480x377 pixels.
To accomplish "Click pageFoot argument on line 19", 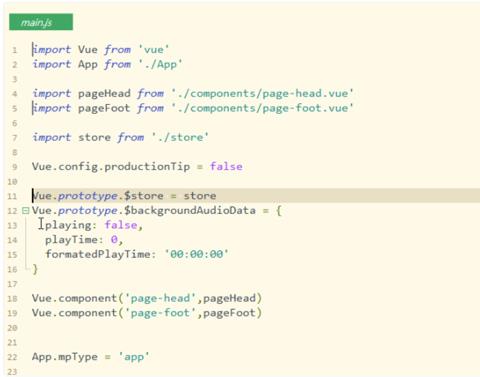I will pos(229,313).
